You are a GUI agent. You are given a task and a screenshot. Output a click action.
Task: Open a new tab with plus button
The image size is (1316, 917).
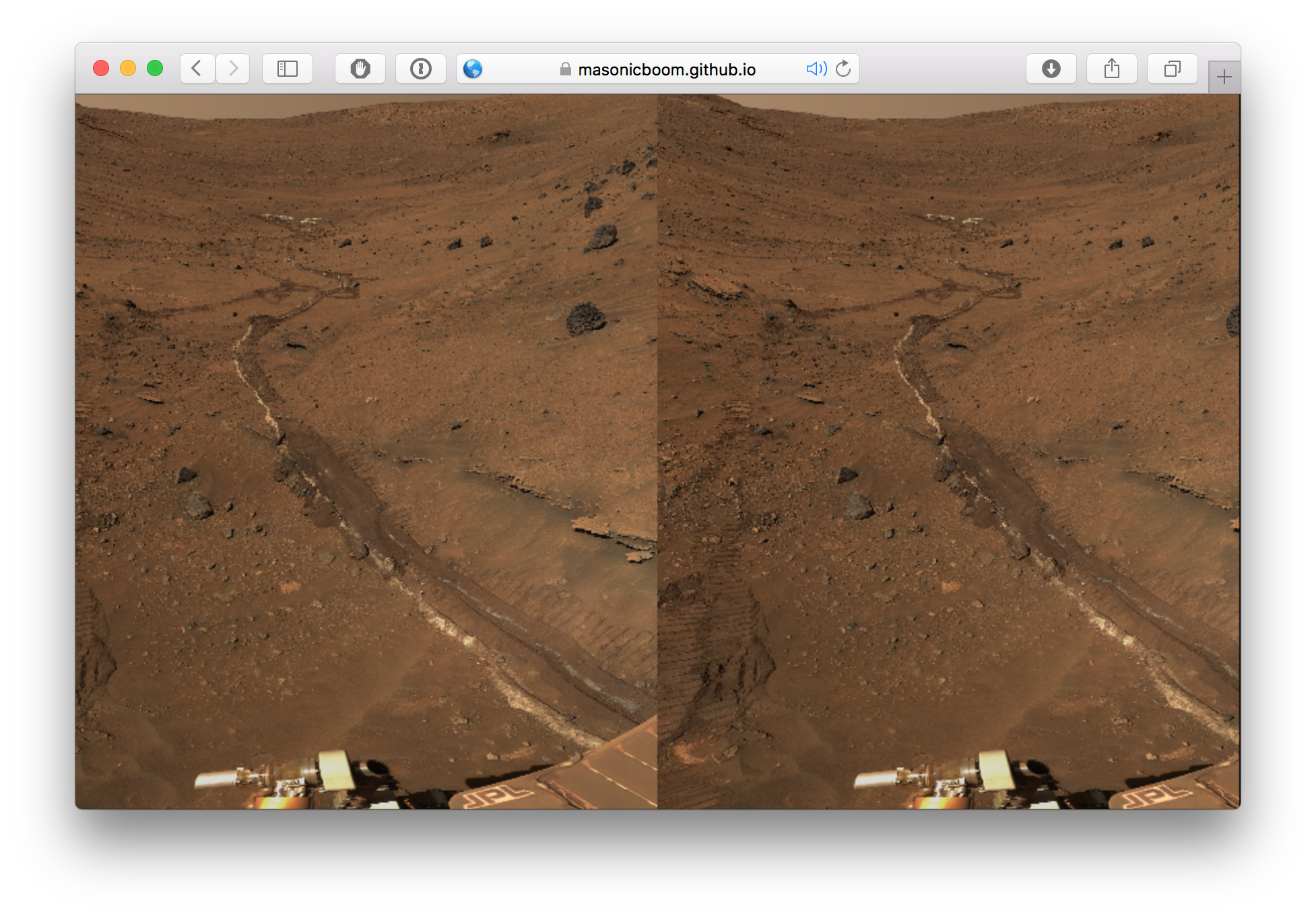coord(1224,77)
